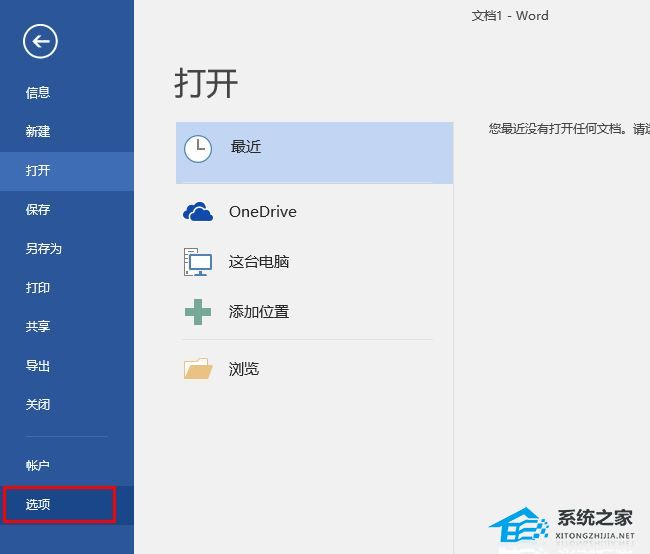Select the OneDrive location label
Viewport: 650px width, 554px height.
pyautogui.click(x=263, y=212)
